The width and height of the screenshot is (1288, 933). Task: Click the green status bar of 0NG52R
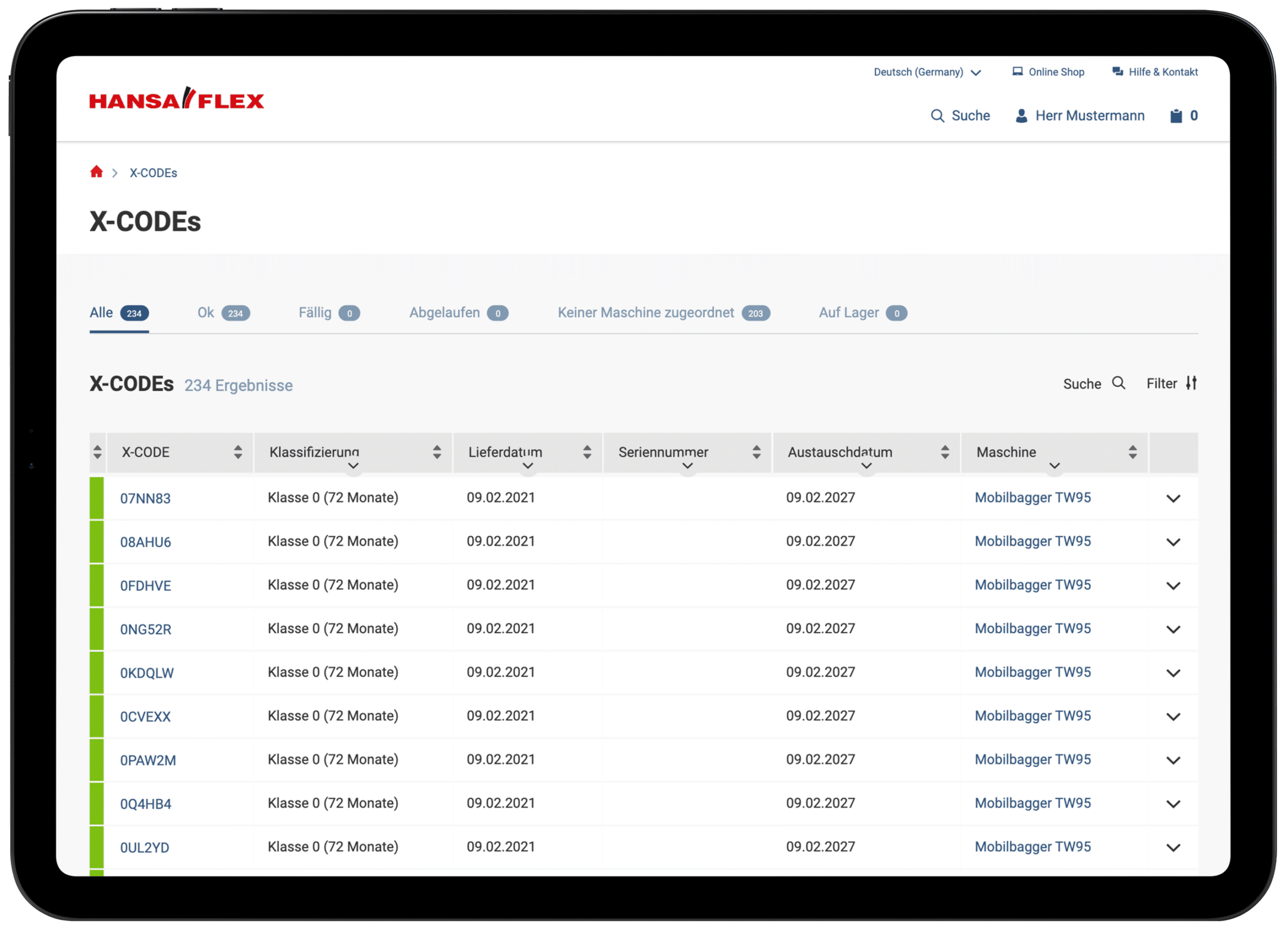[97, 629]
